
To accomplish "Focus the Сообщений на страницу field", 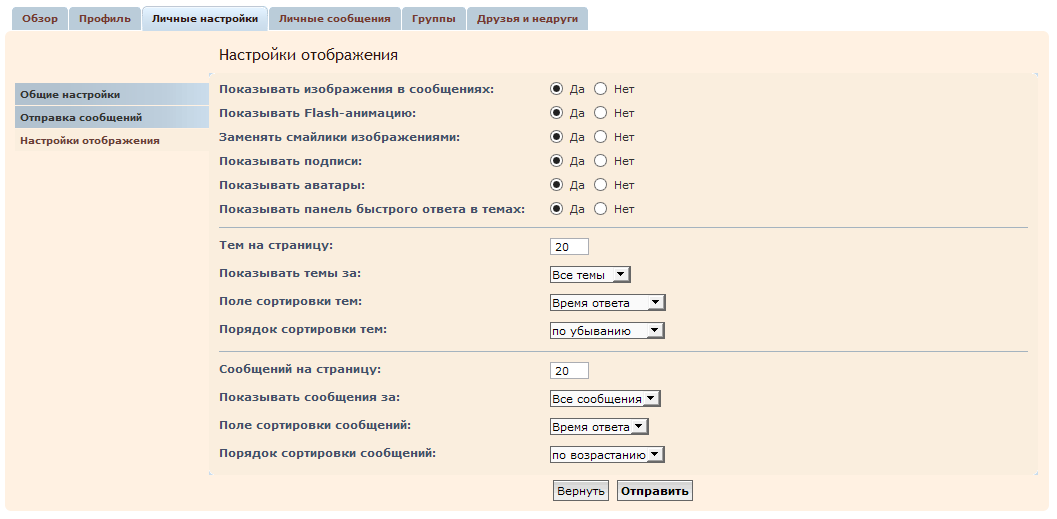I will point(569,371).
